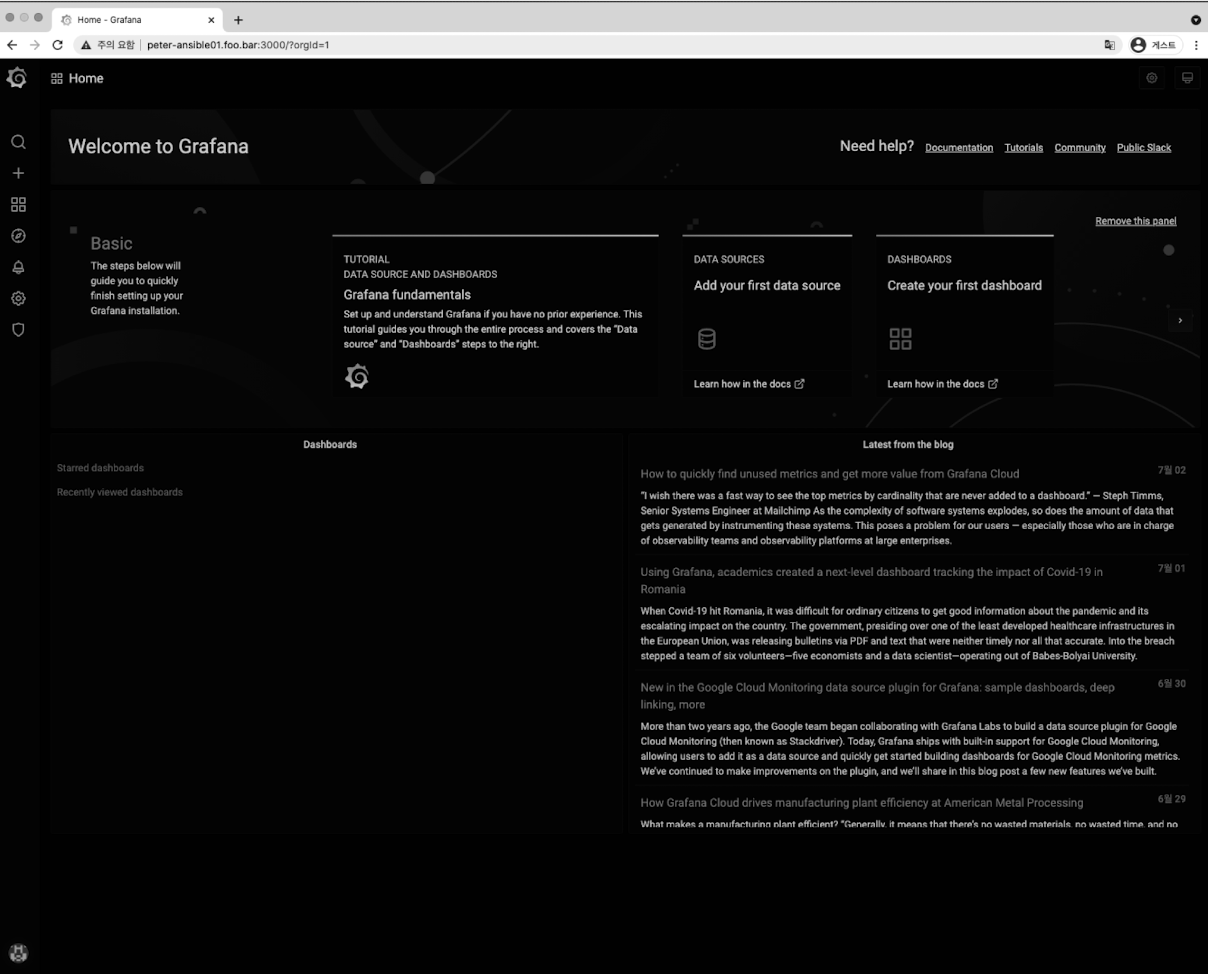Open dashboard settings gear at top right
Viewport: 1208px width, 974px height.
click(x=1152, y=78)
